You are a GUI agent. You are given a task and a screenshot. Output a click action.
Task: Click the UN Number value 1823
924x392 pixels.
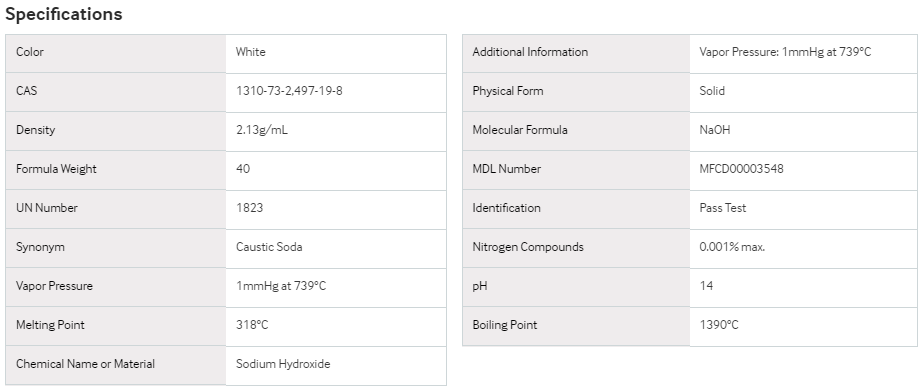(249, 207)
